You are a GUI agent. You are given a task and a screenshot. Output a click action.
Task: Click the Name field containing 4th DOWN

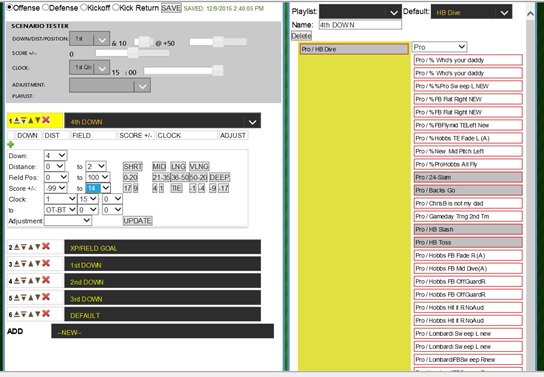point(360,25)
